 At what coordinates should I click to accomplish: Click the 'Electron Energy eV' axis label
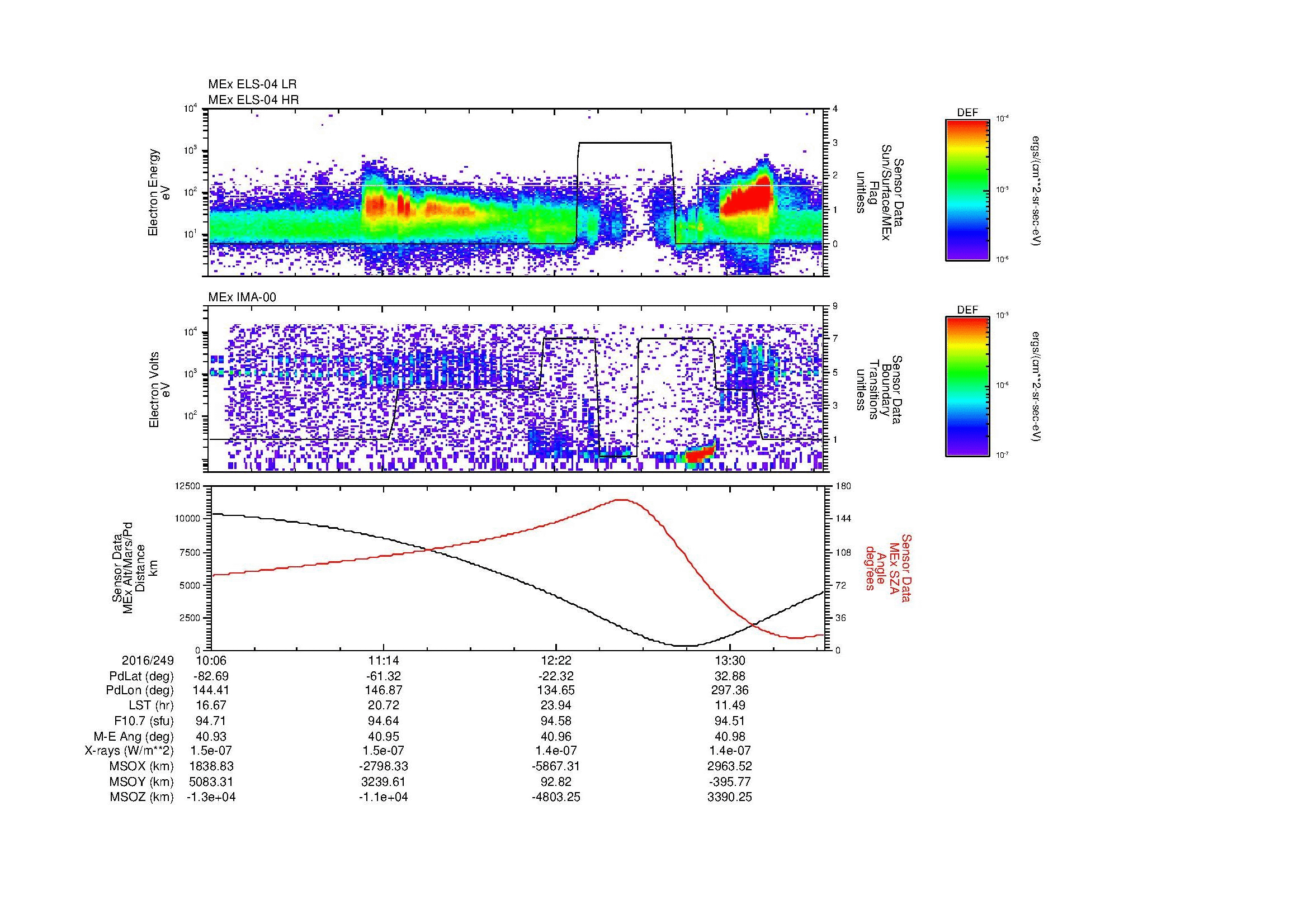(x=159, y=192)
